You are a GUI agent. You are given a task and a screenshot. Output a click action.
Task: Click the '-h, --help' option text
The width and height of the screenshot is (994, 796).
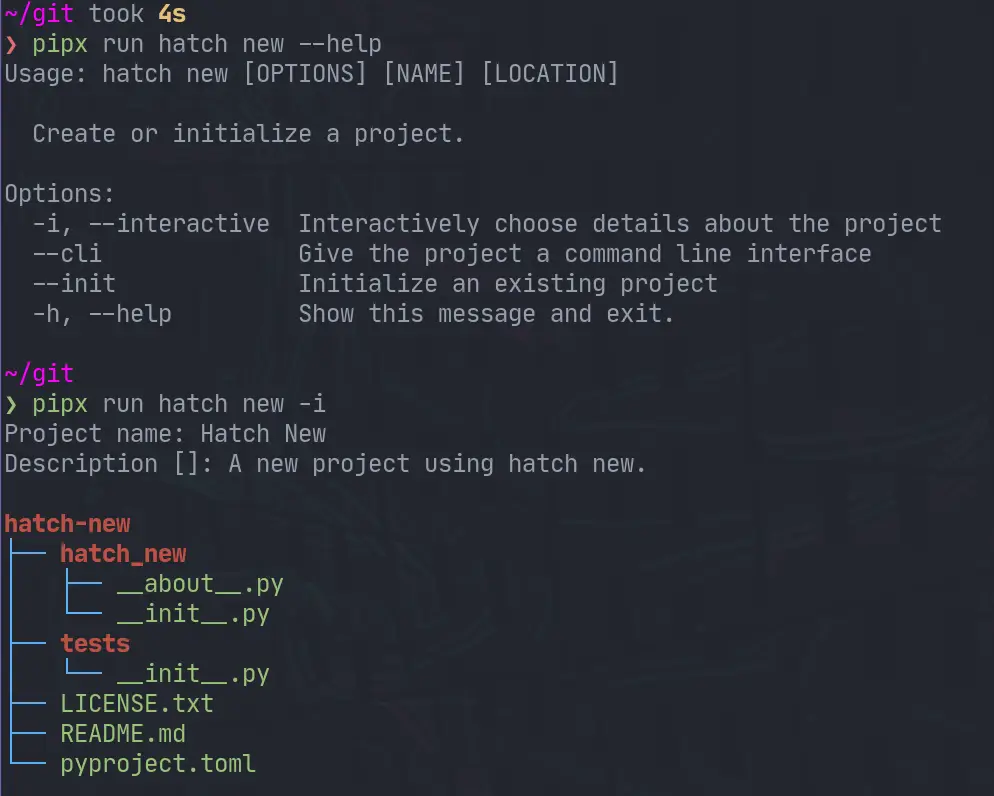[102, 314]
